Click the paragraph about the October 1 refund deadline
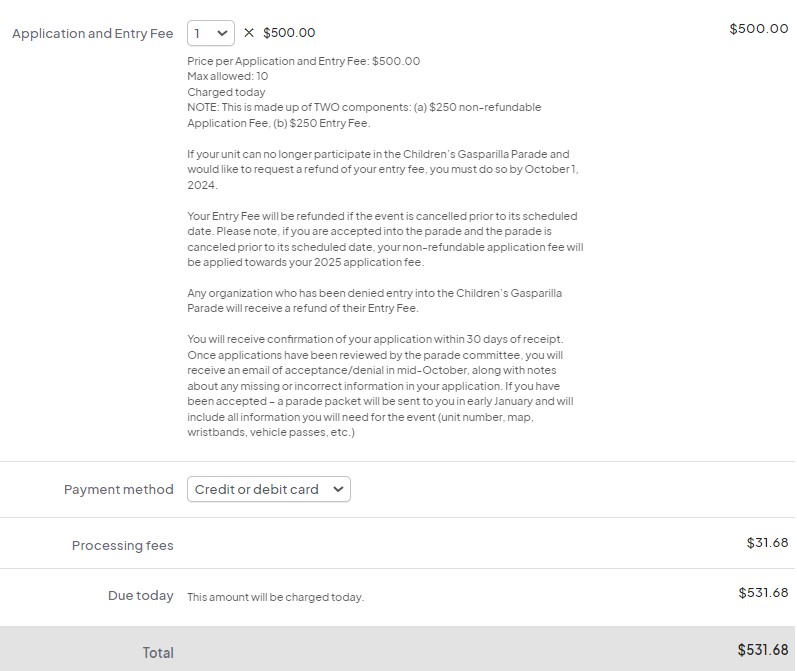 pyautogui.click(x=383, y=169)
